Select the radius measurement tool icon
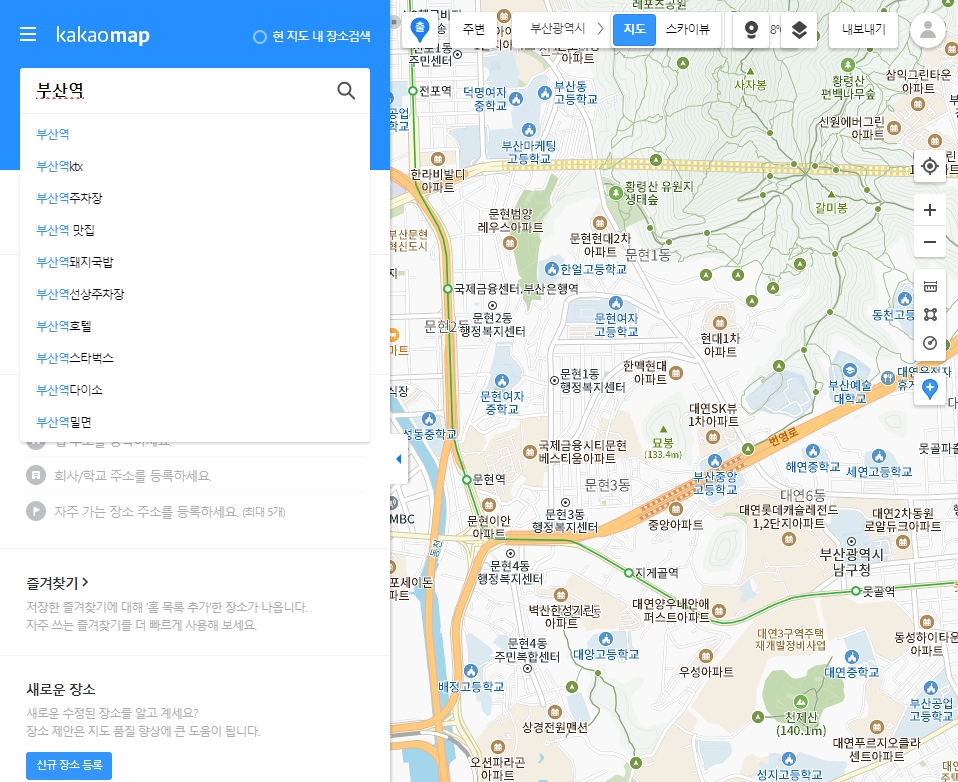The height and width of the screenshot is (782, 958). click(x=930, y=343)
